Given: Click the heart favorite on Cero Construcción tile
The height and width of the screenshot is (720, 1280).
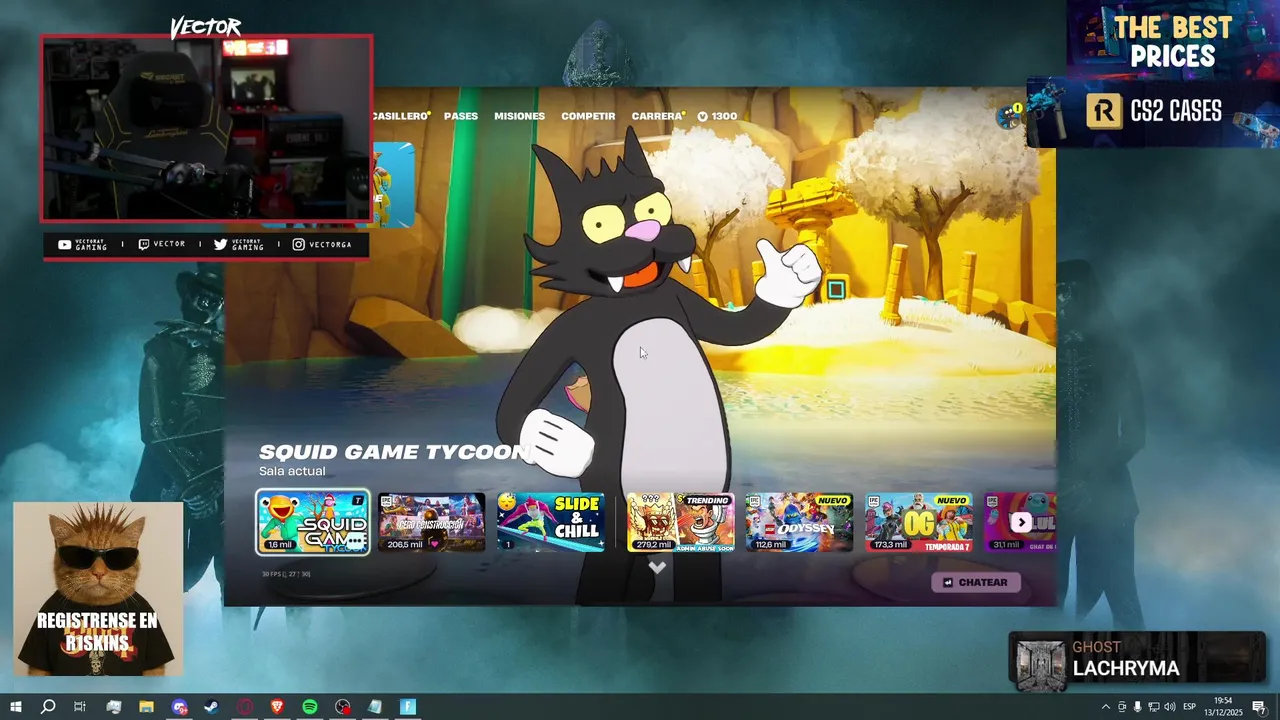Looking at the screenshot, I should click(435, 543).
